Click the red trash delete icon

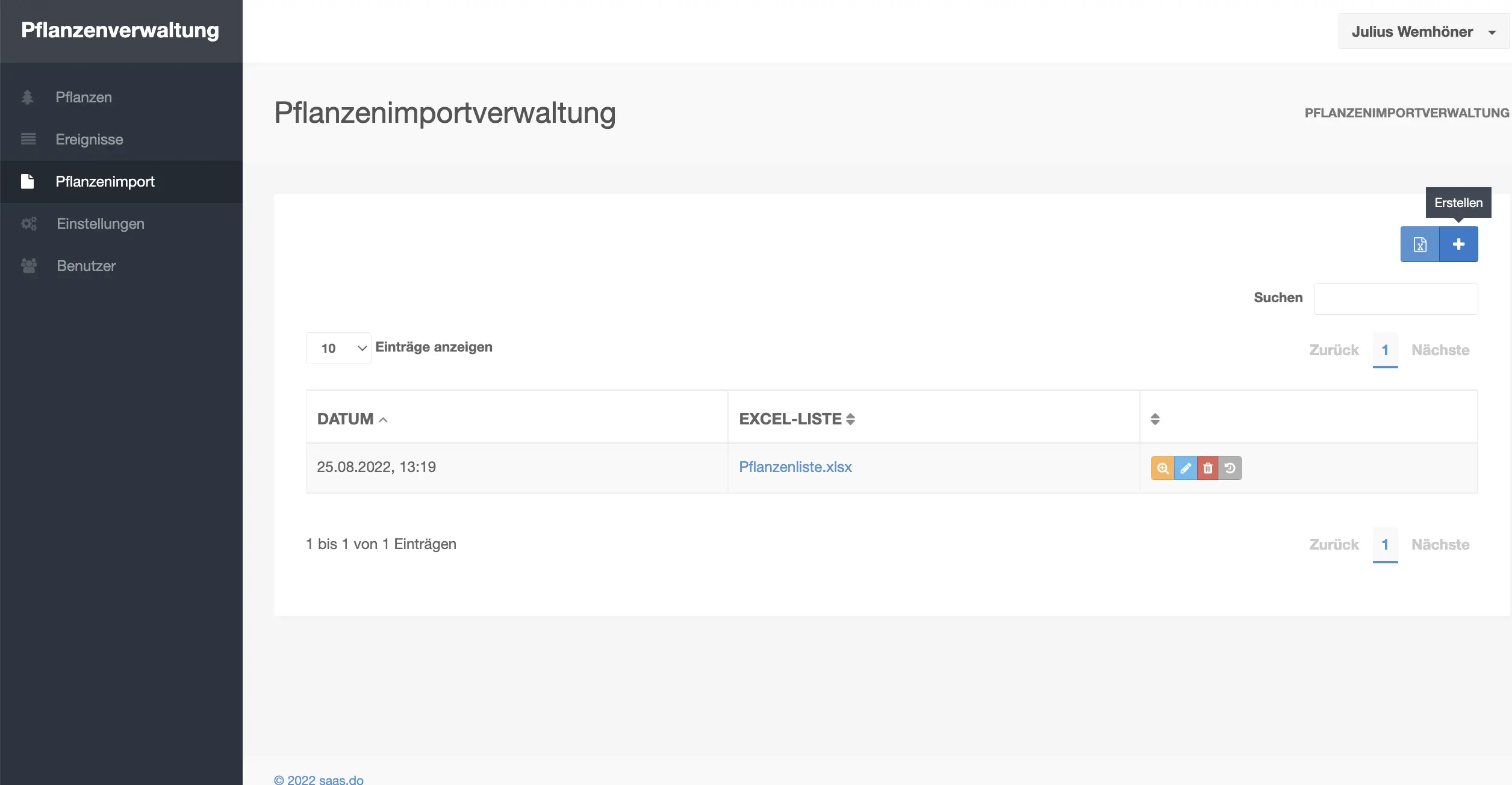[x=1207, y=468]
